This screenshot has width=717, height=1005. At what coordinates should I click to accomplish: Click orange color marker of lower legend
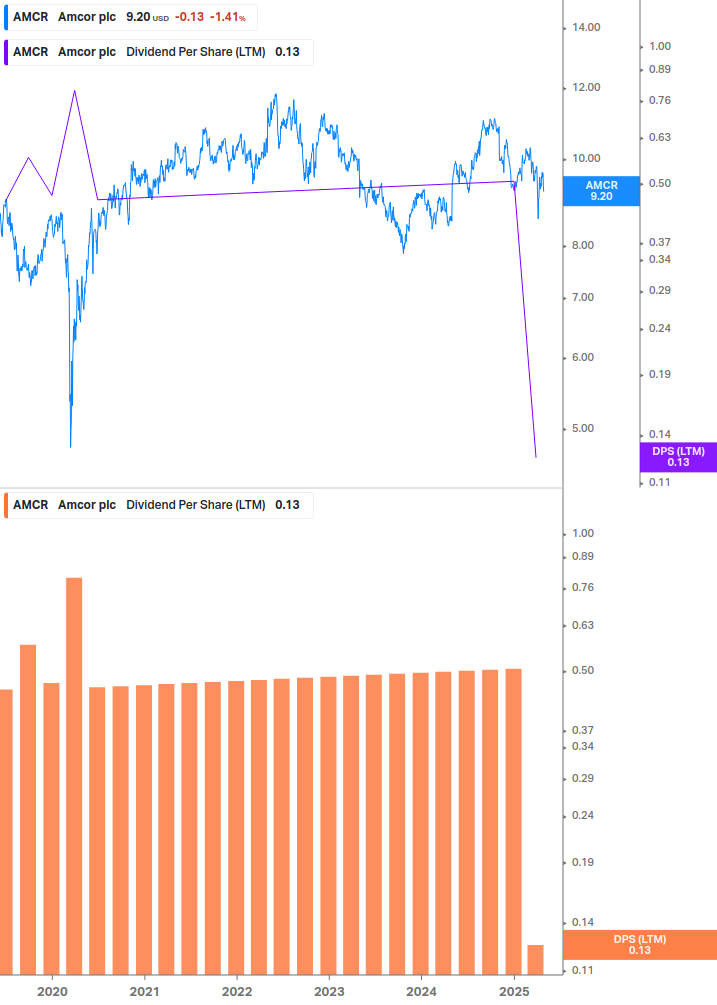coord(6,505)
